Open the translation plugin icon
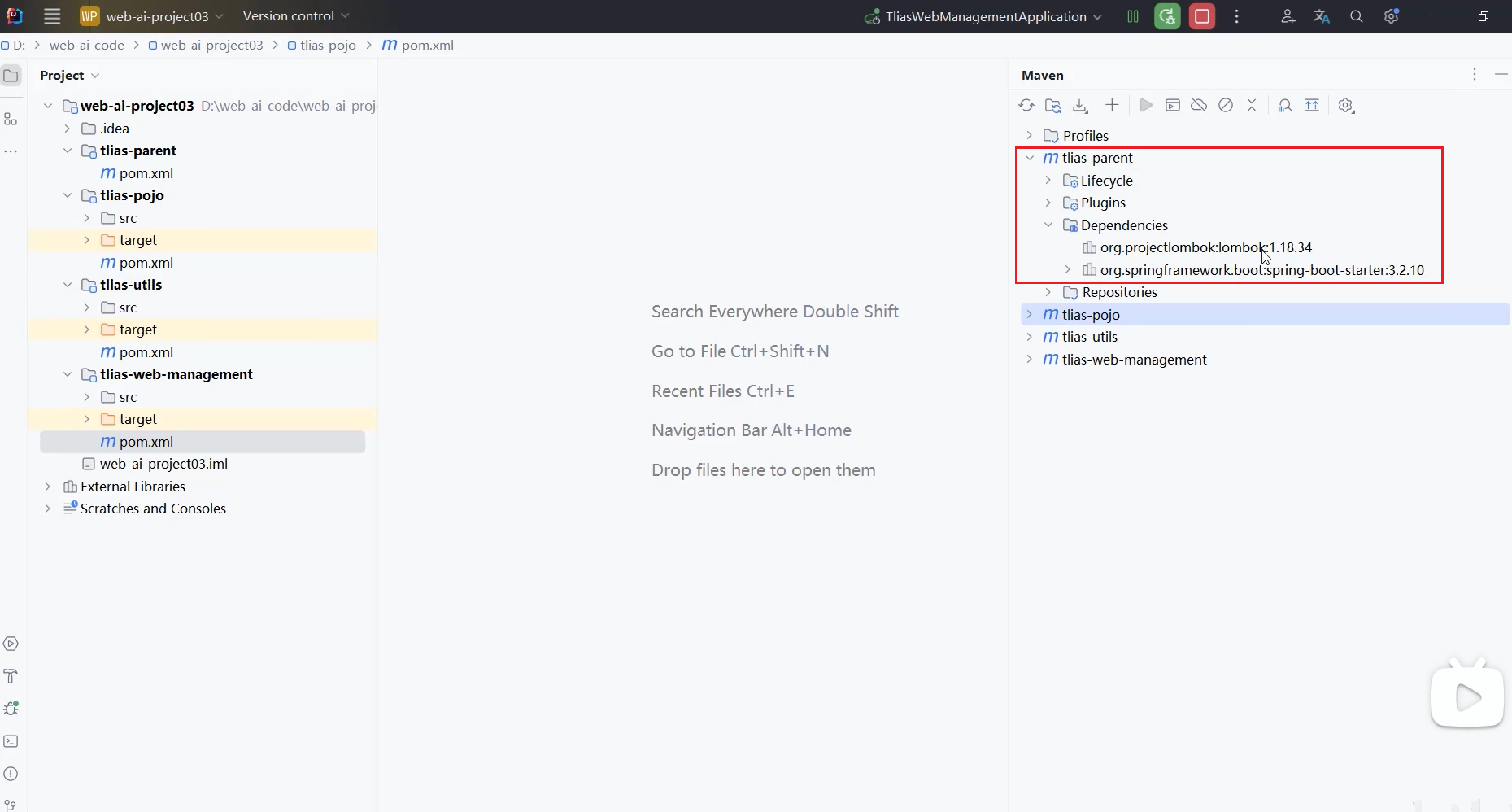 (x=1322, y=16)
